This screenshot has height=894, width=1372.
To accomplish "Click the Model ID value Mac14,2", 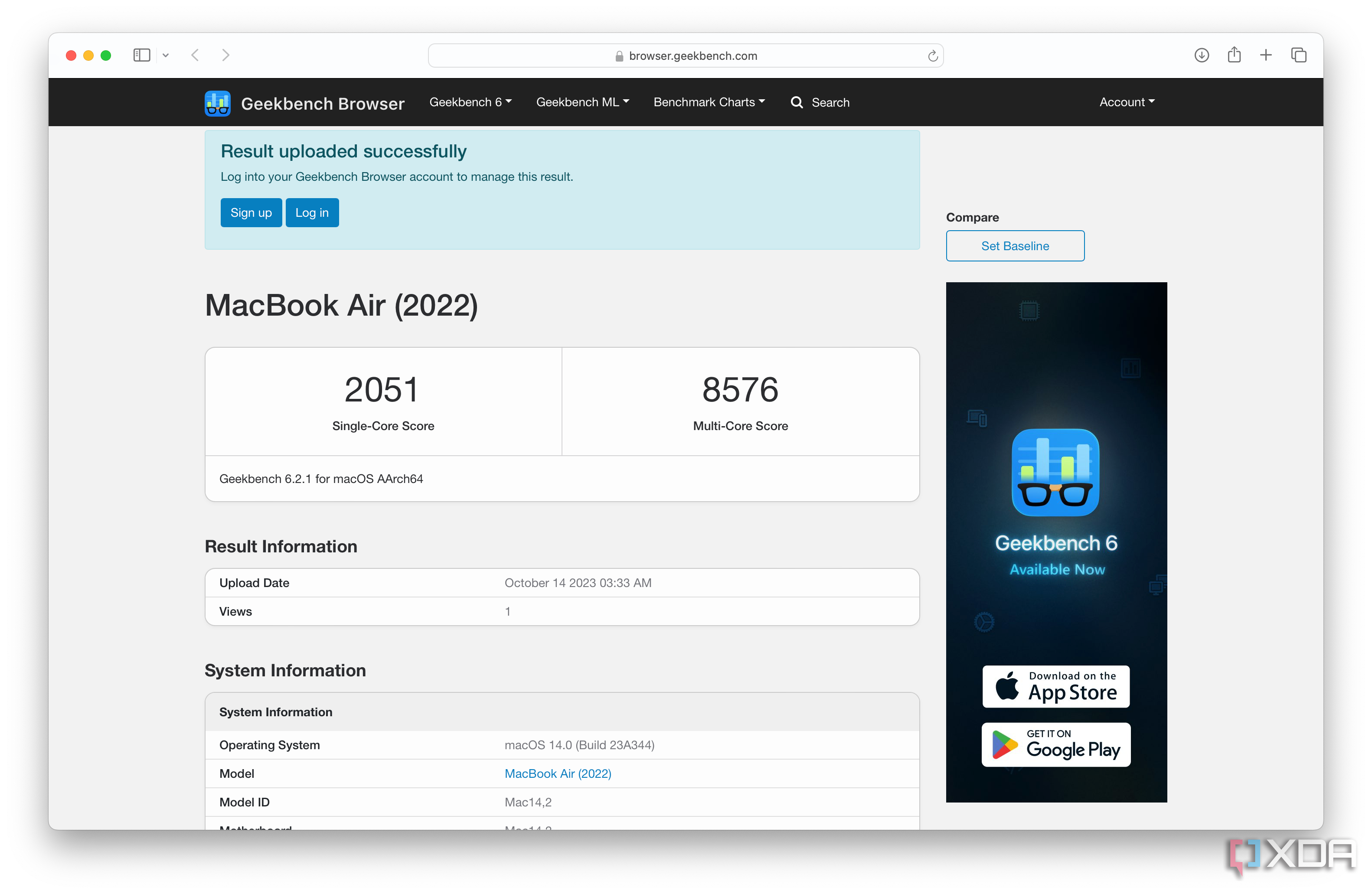I will [x=528, y=803].
